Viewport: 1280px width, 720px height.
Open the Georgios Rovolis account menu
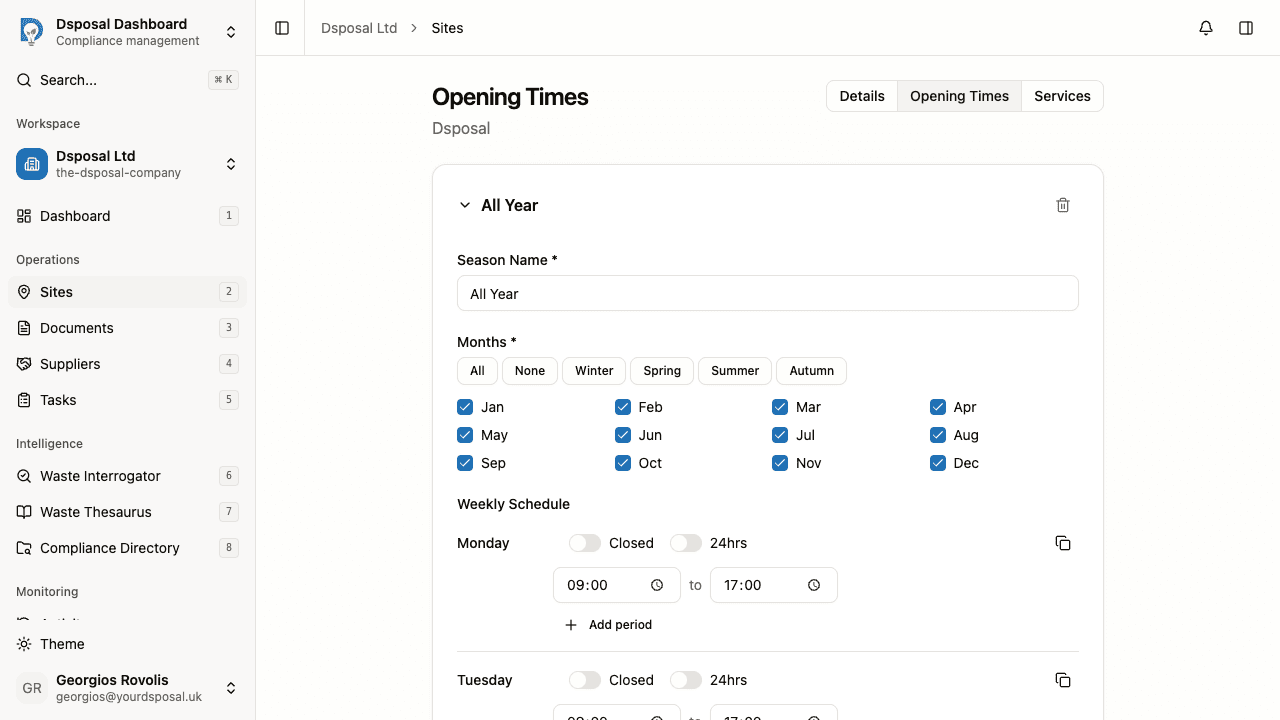coord(231,688)
